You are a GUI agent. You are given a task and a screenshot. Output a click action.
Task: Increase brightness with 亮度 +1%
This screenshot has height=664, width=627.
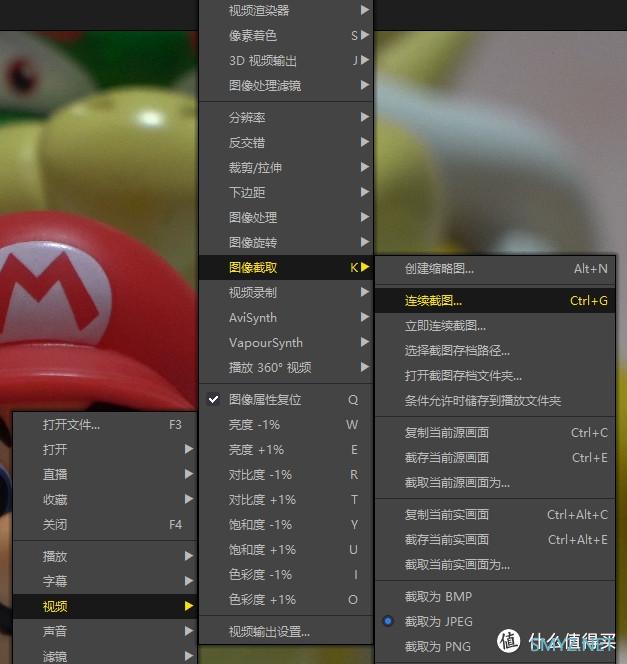pos(256,449)
